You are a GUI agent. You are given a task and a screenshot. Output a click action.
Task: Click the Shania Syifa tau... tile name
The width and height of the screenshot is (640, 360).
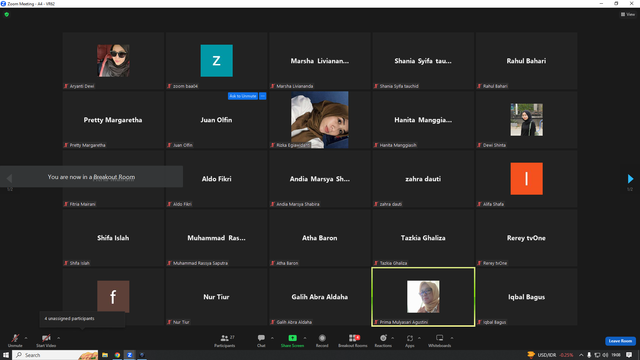[x=423, y=61]
